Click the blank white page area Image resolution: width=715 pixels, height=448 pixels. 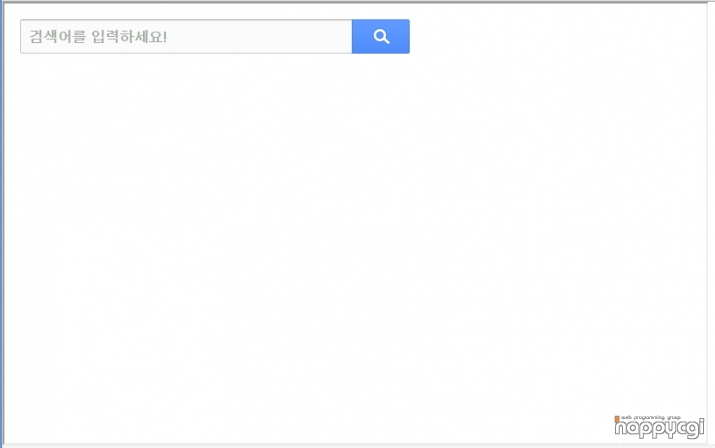coord(356,237)
